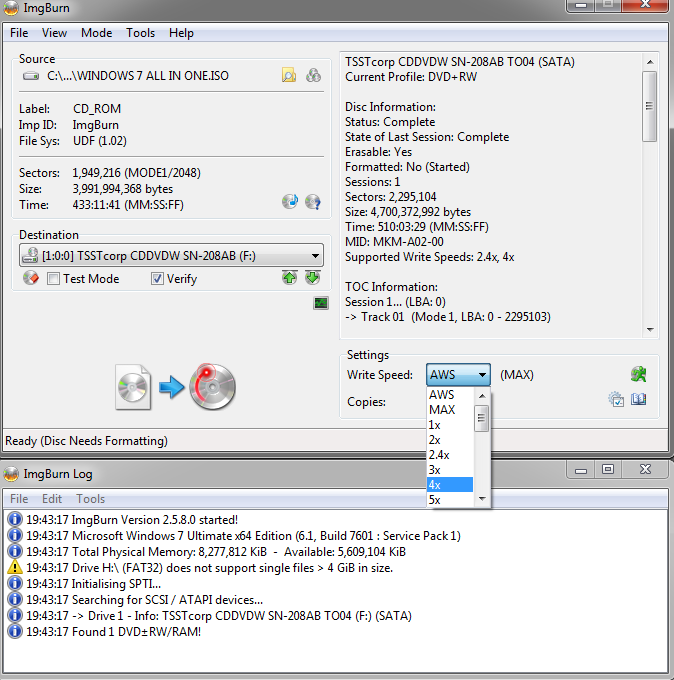Open Tools menu in ImgBurn Log window
The height and width of the screenshot is (680, 674).
91,499
